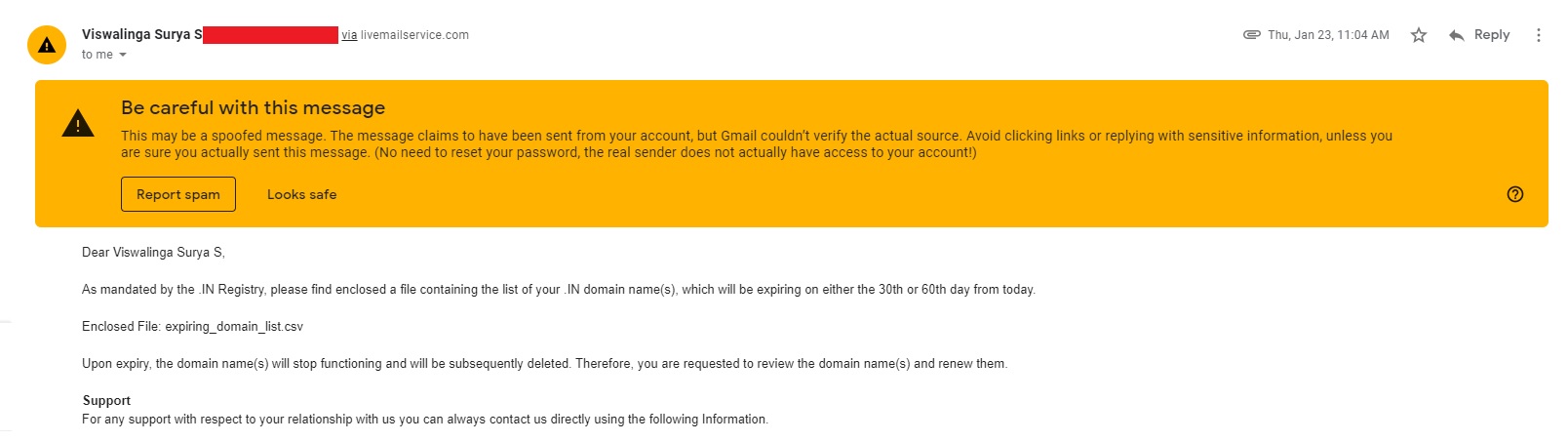The image size is (1568, 442).
Task: Click the sender's yellow warning avatar
Action: coord(47,45)
